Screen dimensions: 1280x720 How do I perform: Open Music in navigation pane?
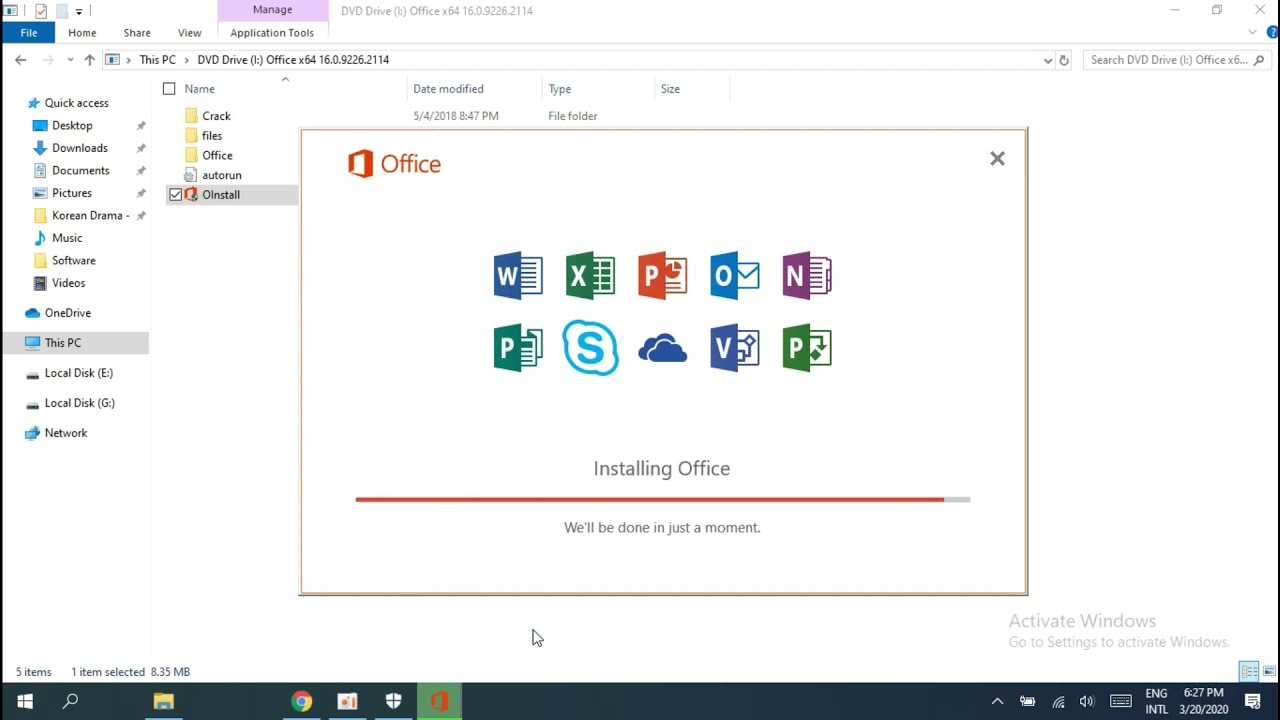click(67, 238)
